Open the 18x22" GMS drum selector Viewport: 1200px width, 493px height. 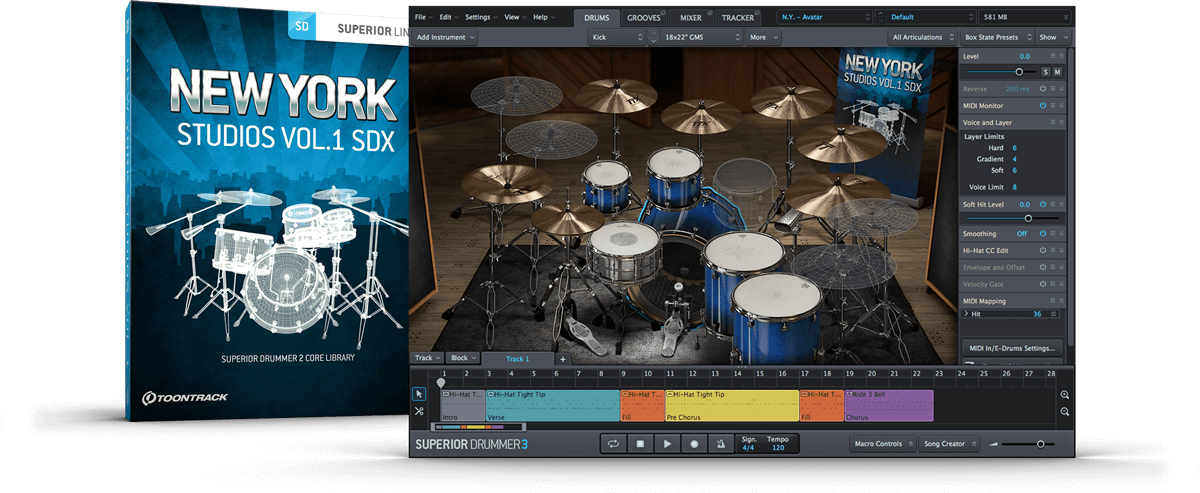point(703,37)
